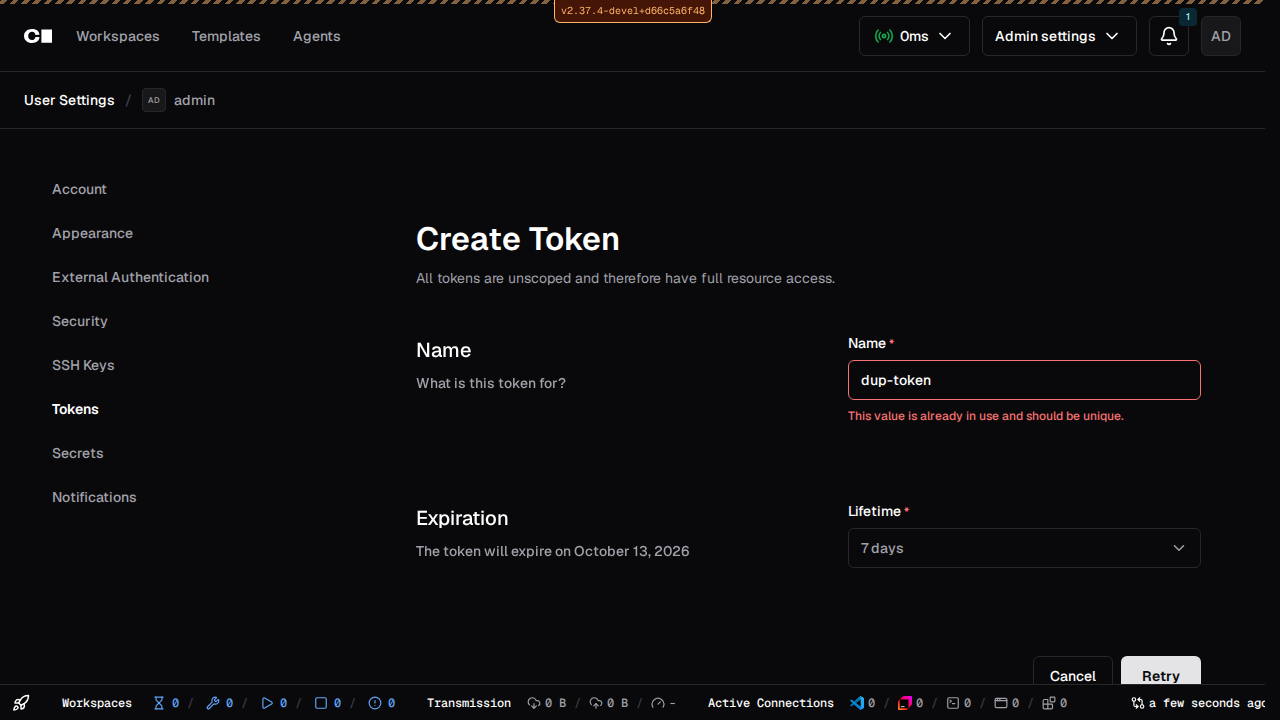Click the Coder logo icon
1280x720 pixels.
38,36
